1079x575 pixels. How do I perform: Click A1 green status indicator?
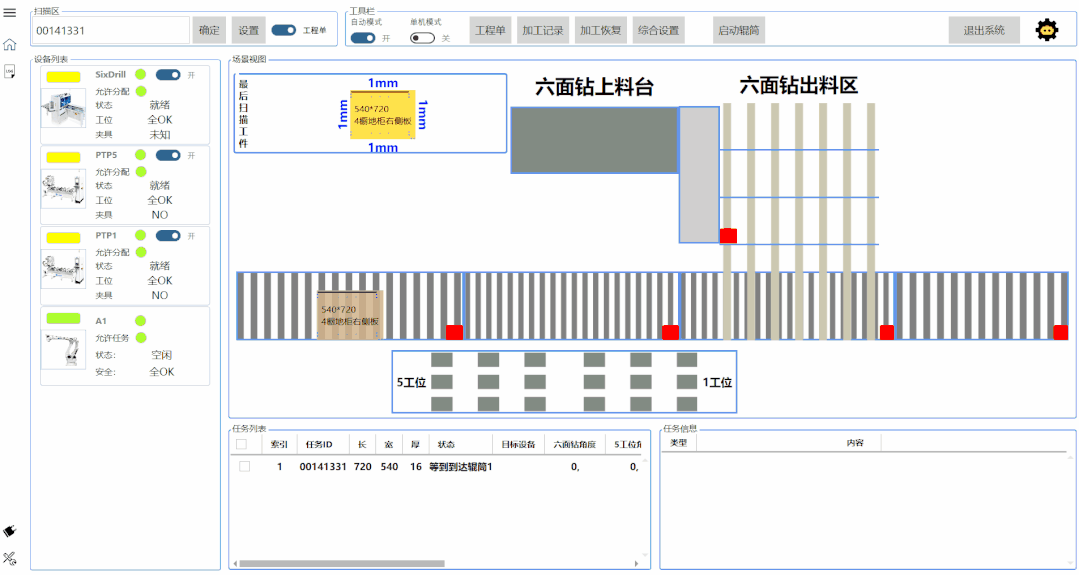140,321
